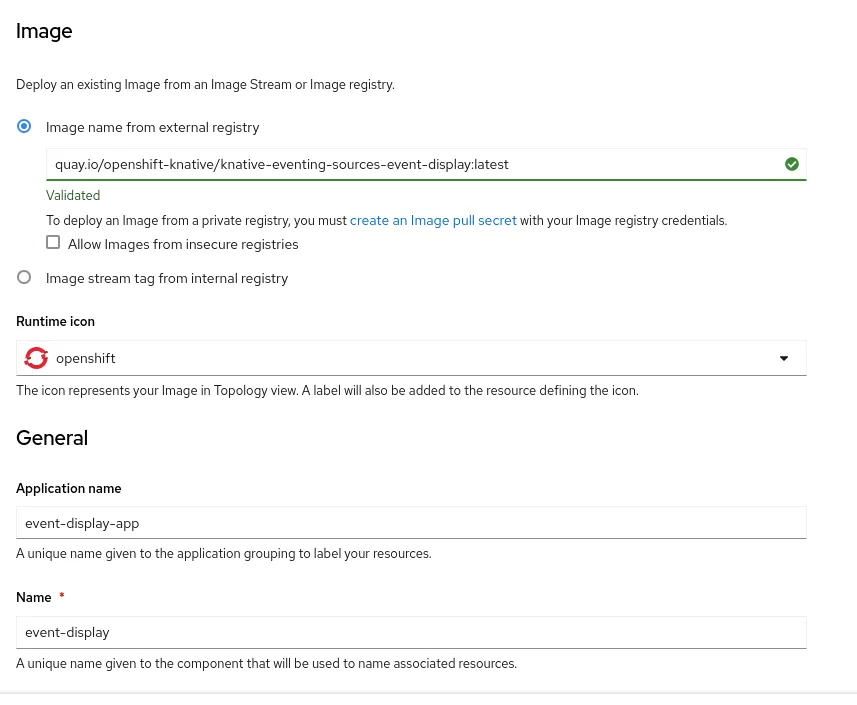Enable the "Allow Images from insecure registries" checkbox

53,243
